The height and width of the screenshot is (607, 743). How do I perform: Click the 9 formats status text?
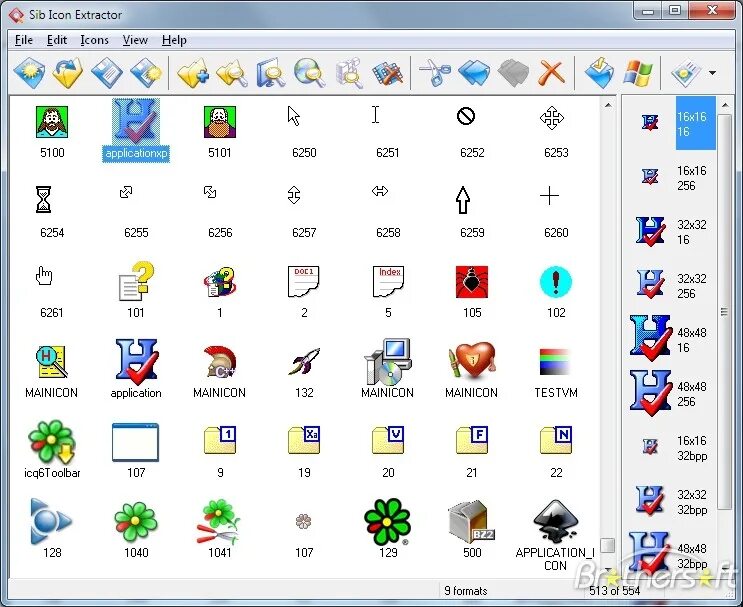pos(465,591)
